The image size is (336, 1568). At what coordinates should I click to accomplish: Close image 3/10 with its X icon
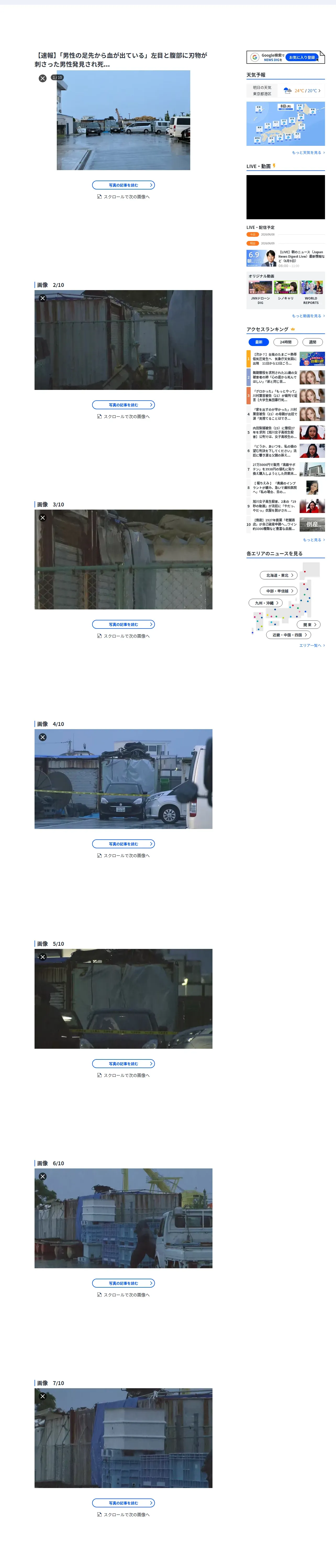pos(43,517)
